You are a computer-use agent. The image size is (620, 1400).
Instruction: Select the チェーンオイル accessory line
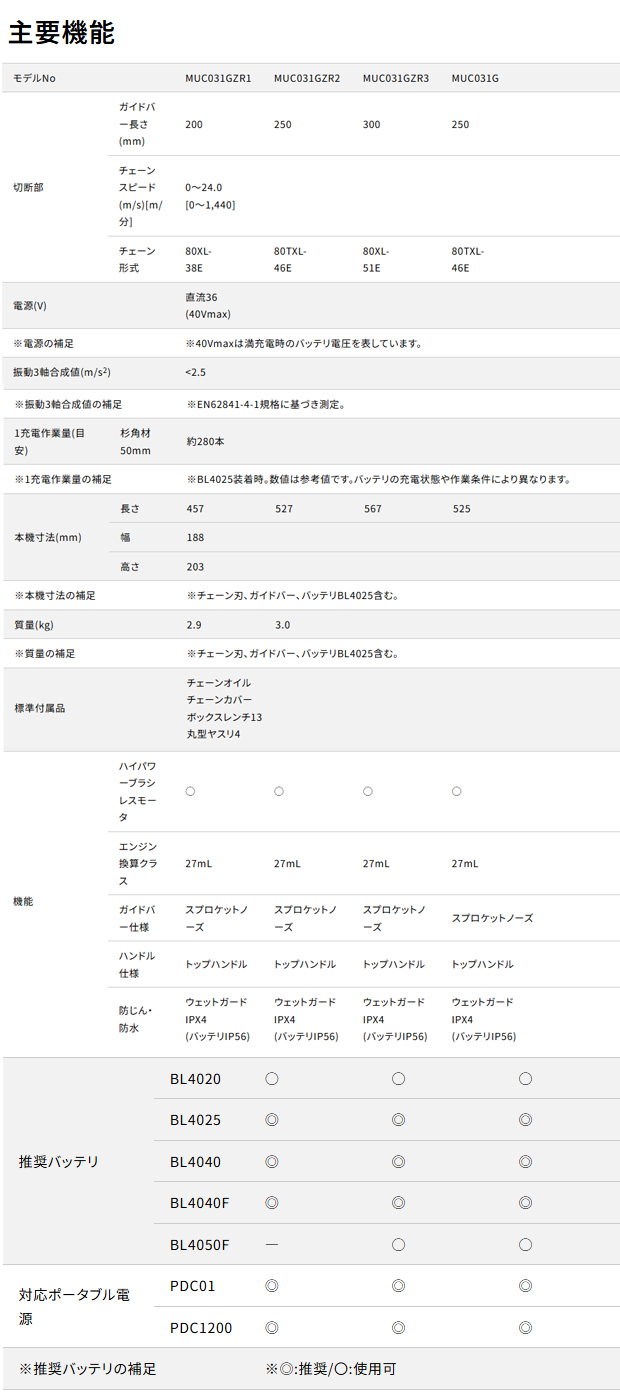point(219,682)
